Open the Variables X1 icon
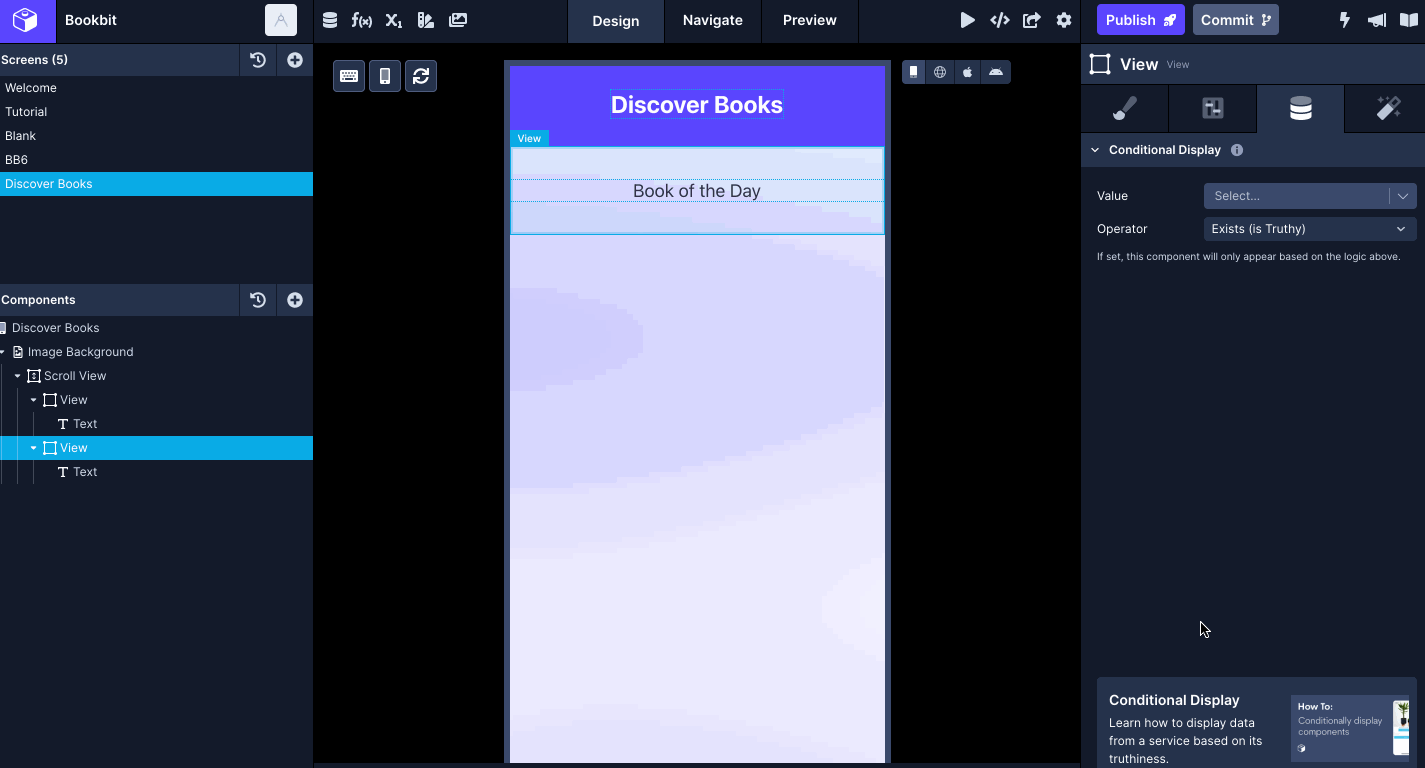The height and width of the screenshot is (768, 1425). pos(394,20)
